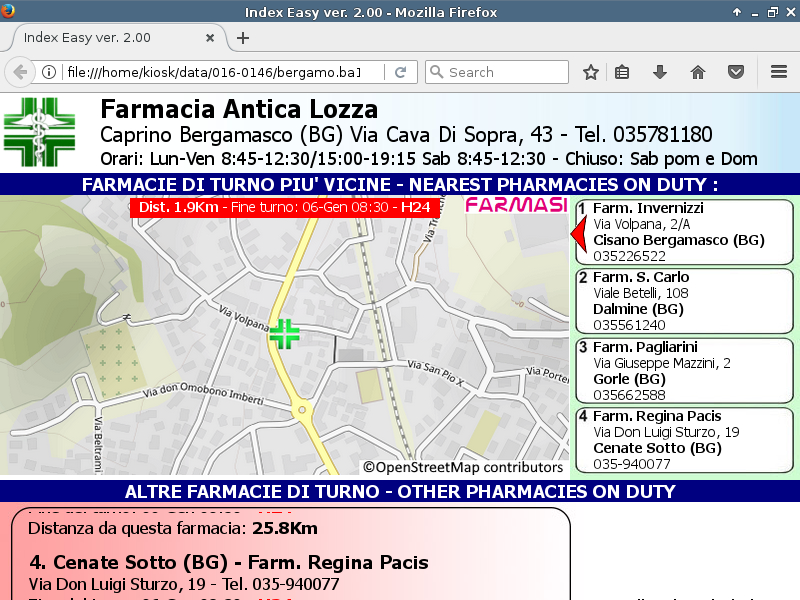Click the back navigation arrow
The height and width of the screenshot is (600, 800).
tap(20, 72)
